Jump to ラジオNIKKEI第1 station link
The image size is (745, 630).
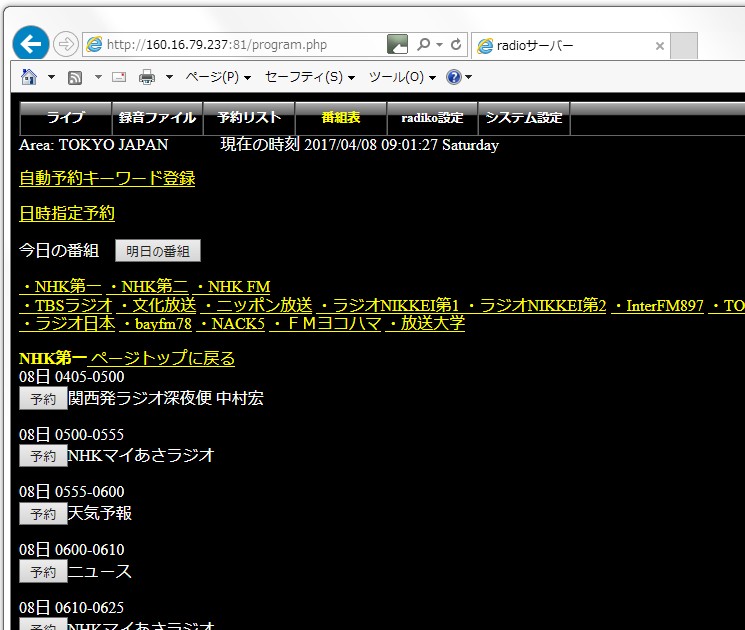(388, 305)
